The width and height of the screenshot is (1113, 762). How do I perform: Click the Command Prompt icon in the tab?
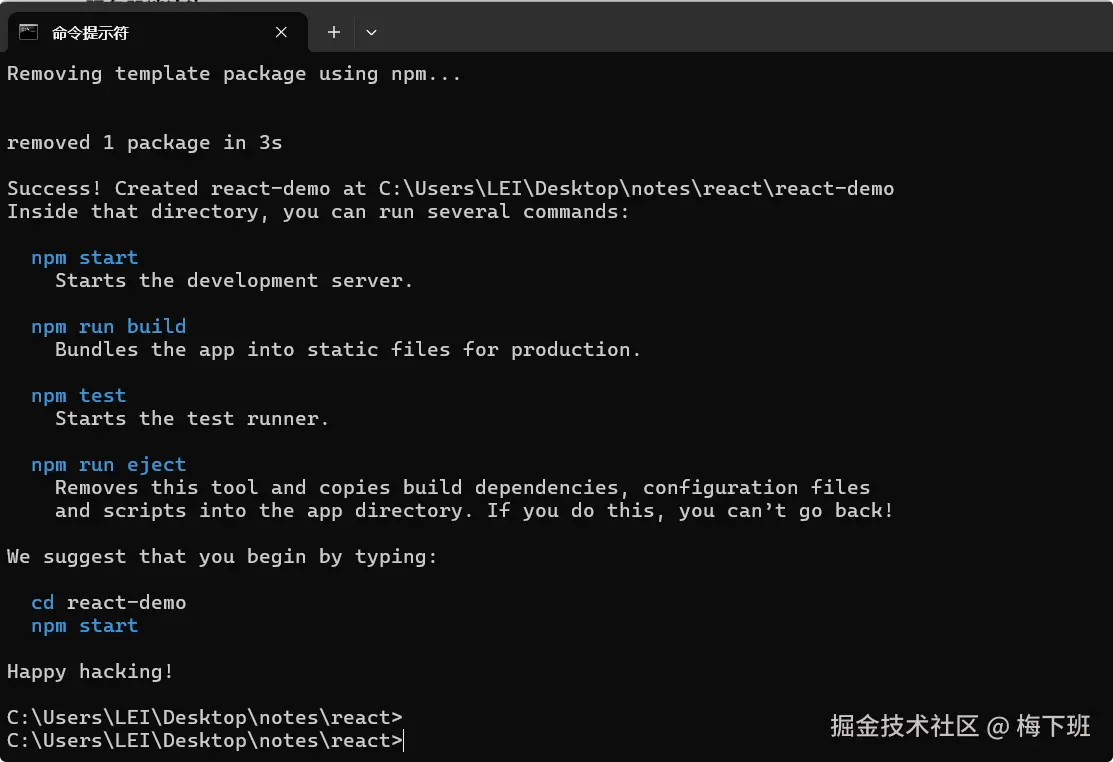point(29,32)
